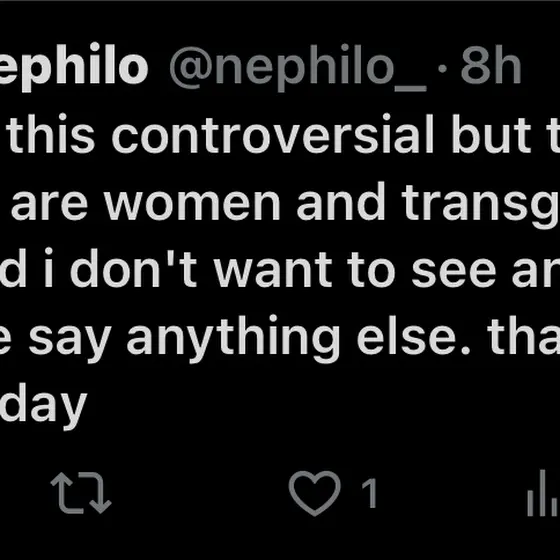Click the word "don't" in the tweet
This screenshot has width=560, height=560.
coord(134,268)
